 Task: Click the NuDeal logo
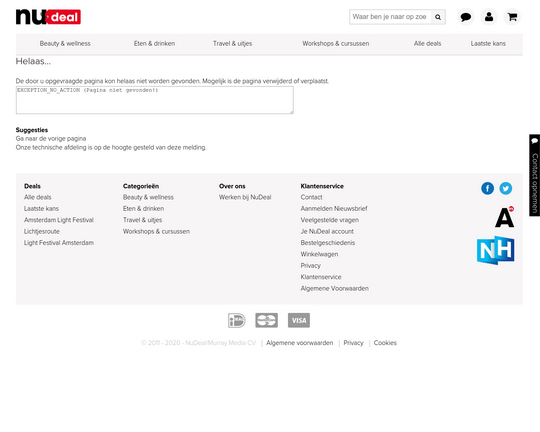[x=48, y=17]
